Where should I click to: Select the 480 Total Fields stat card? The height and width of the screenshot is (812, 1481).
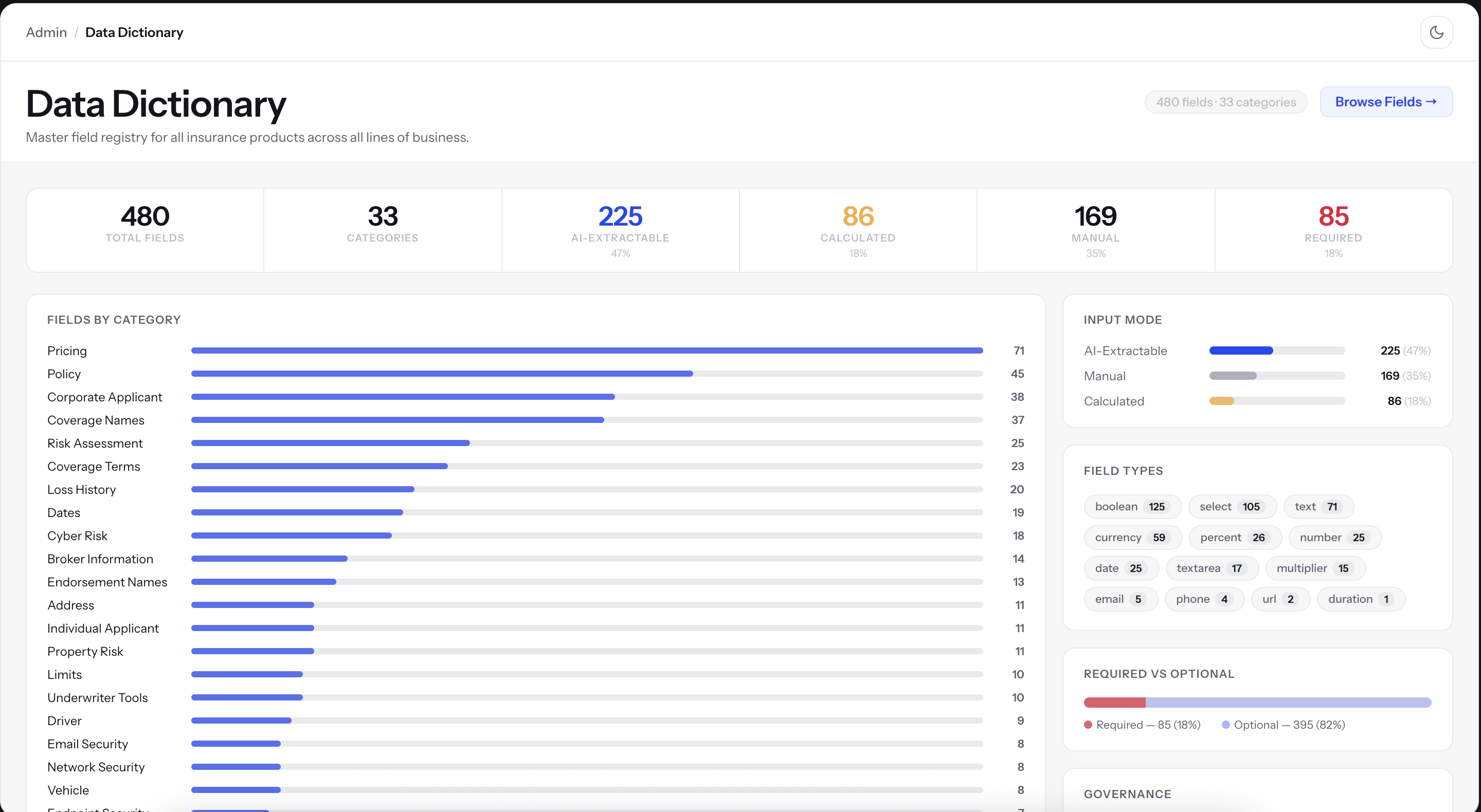point(145,230)
